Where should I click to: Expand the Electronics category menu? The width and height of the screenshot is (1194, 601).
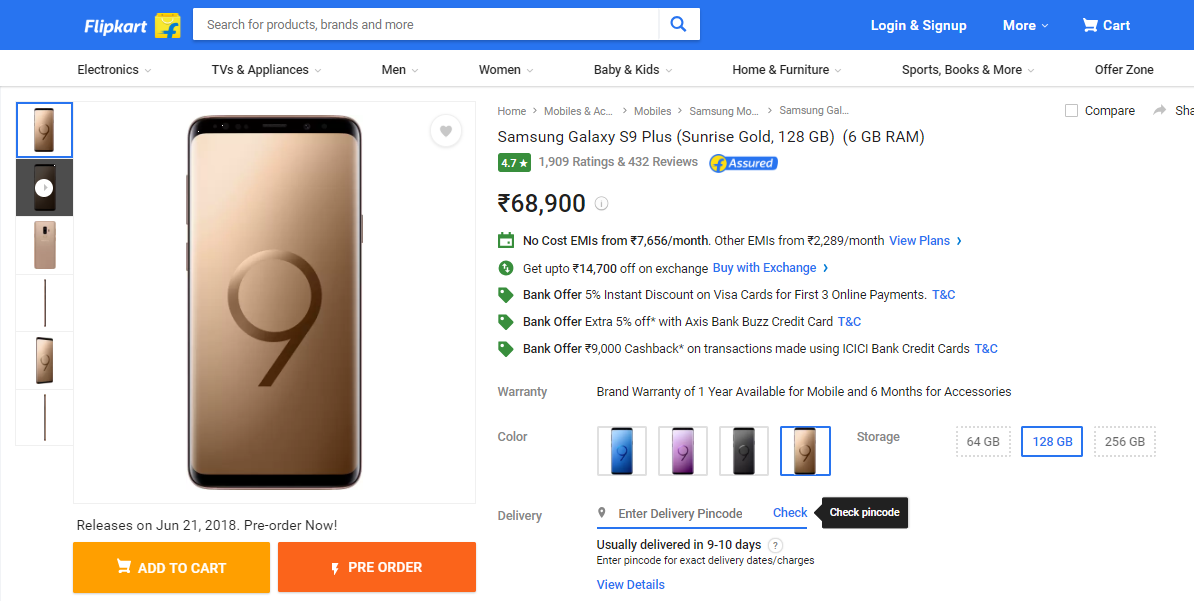coord(114,70)
